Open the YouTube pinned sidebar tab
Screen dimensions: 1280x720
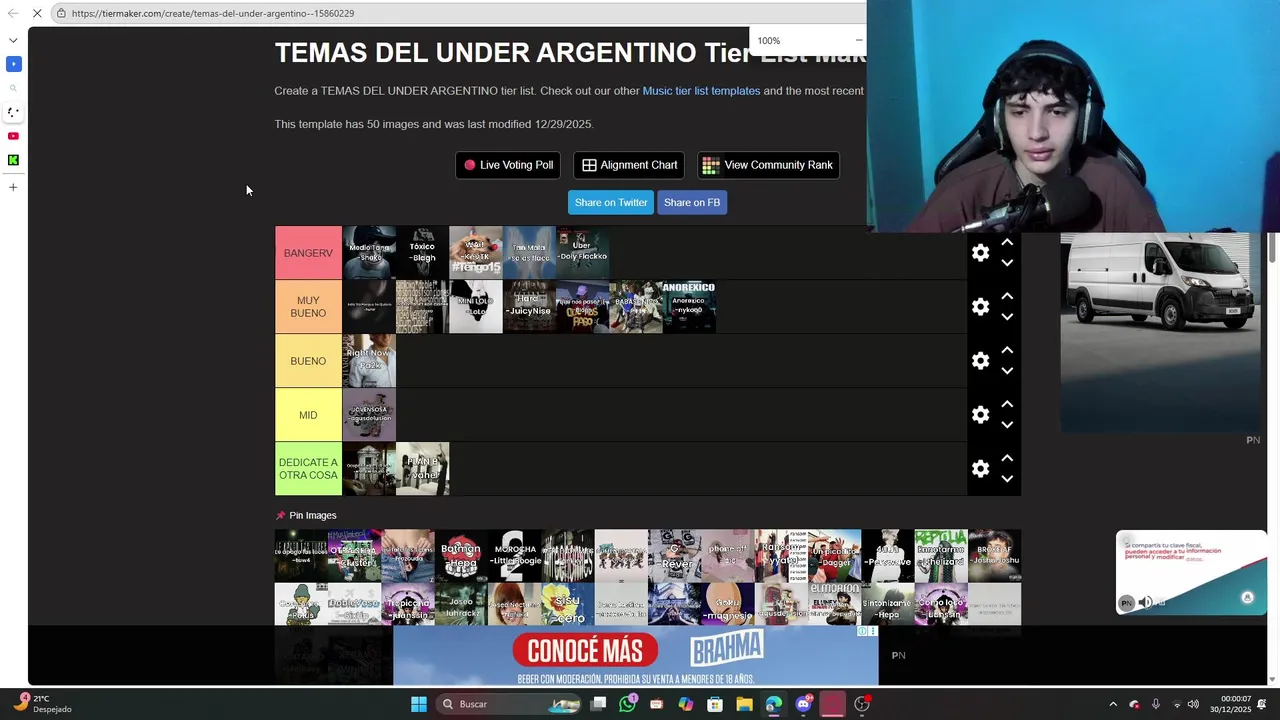13,136
